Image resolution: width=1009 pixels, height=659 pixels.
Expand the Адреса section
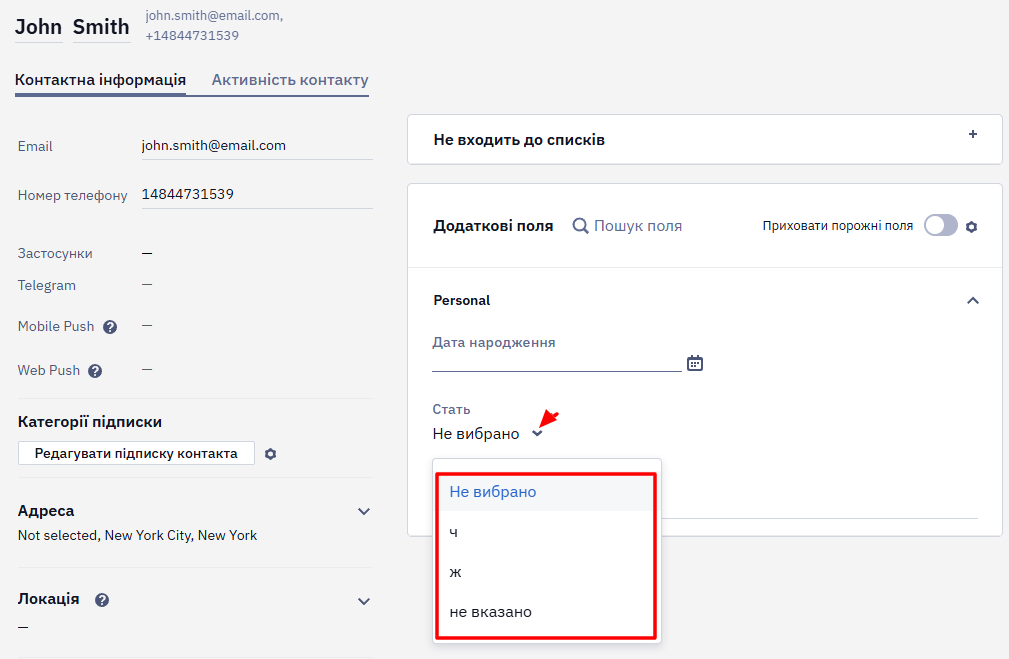coord(364,512)
